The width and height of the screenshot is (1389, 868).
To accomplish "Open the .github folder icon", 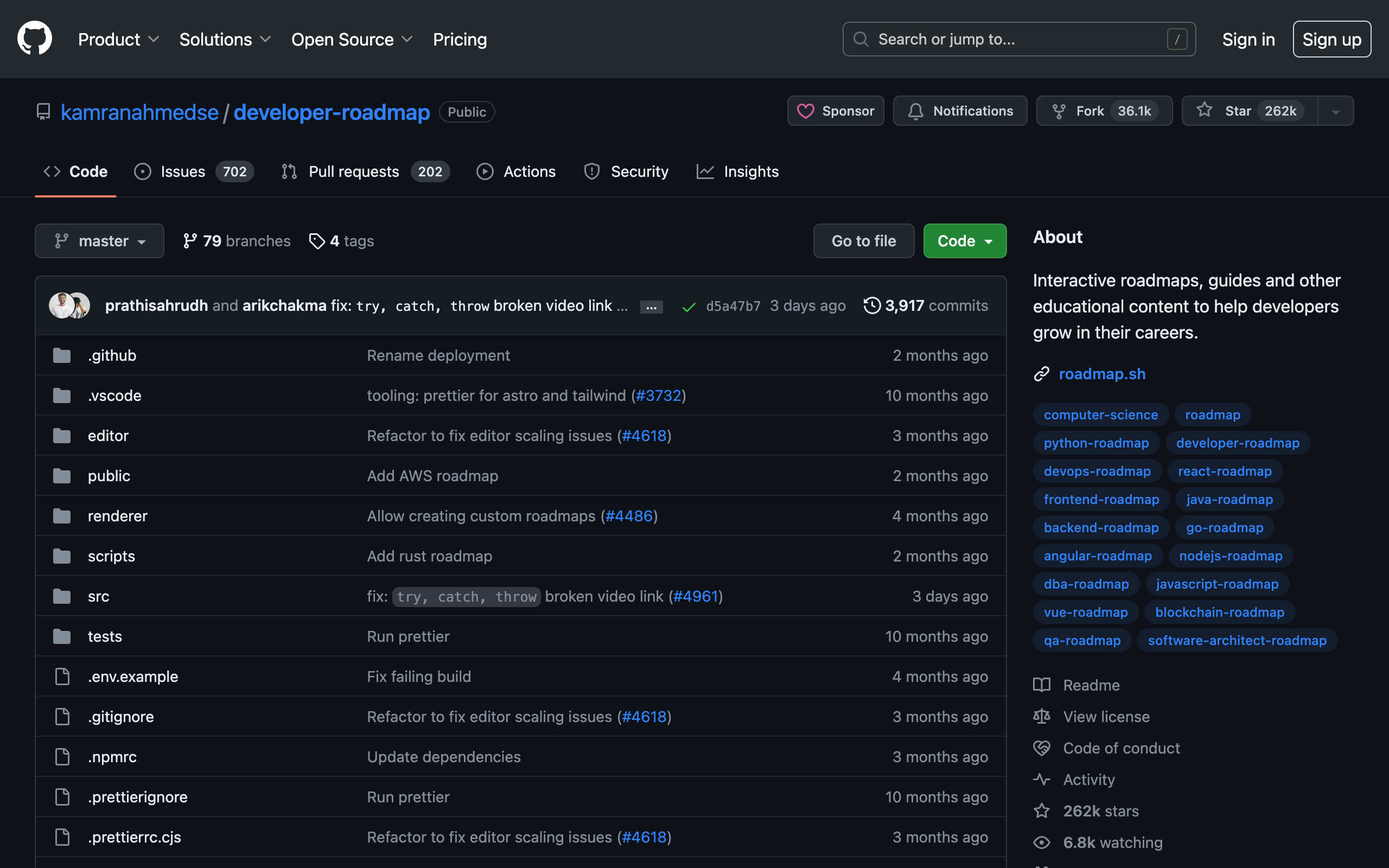I will (62, 355).
